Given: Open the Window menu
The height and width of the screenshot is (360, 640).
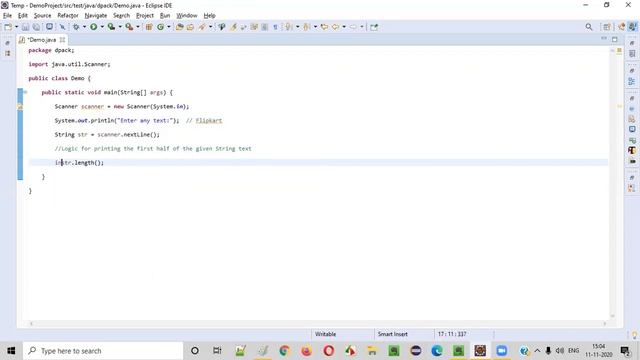Looking at the screenshot, I should [187, 16].
